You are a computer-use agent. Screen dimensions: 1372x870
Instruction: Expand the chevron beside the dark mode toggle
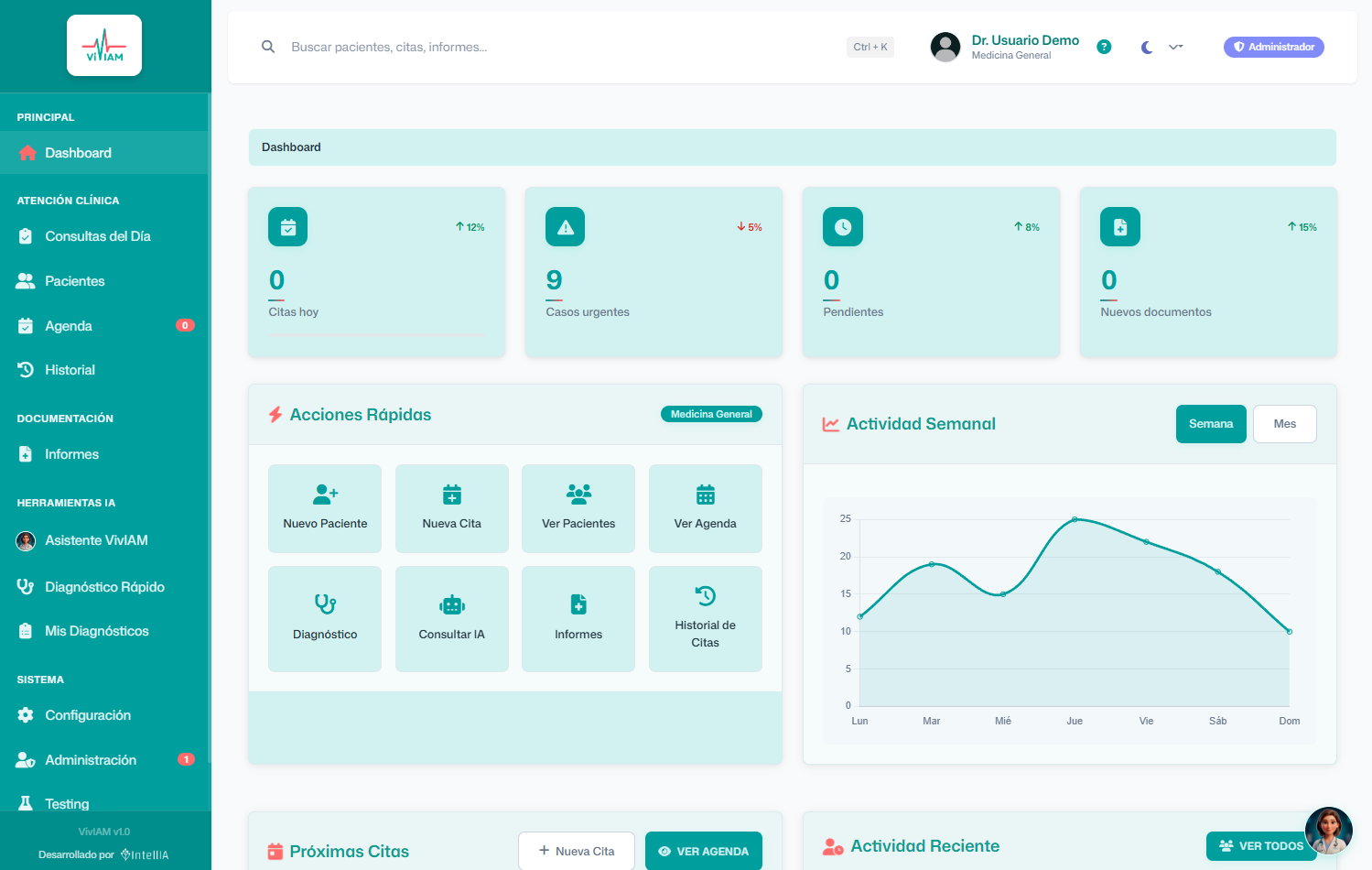point(1175,47)
